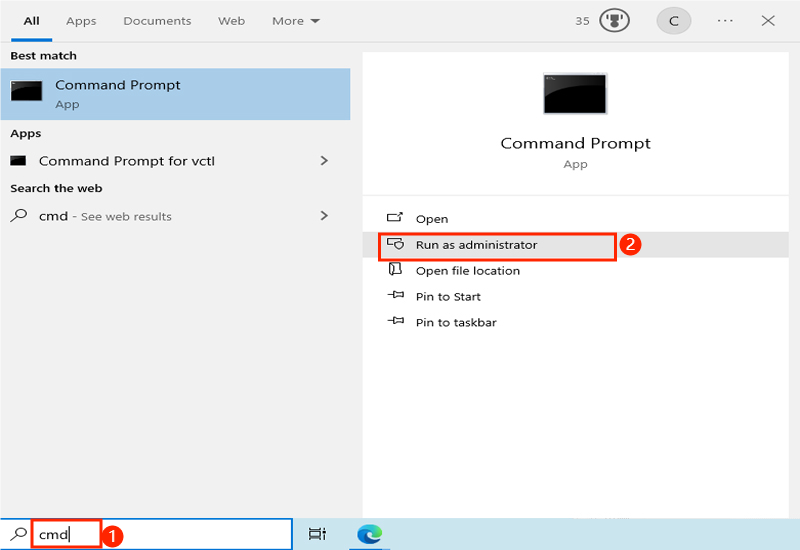Switch to the Apps search tab
800x550 pixels.
coord(81,21)
